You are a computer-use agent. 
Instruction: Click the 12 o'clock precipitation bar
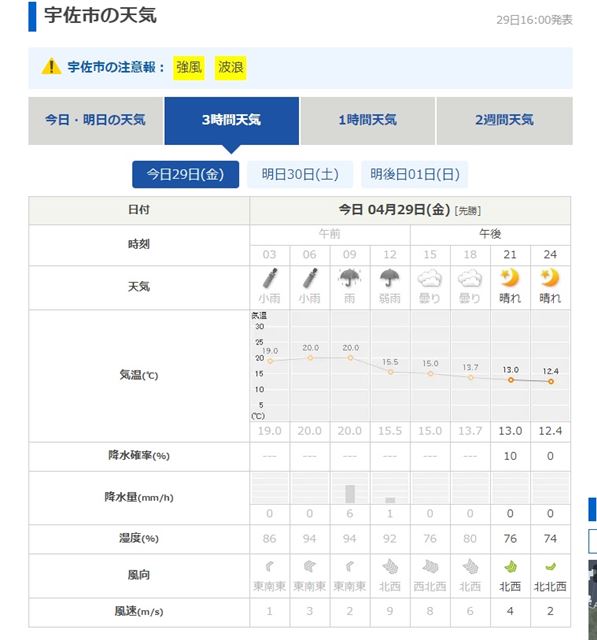pos(390,500)
